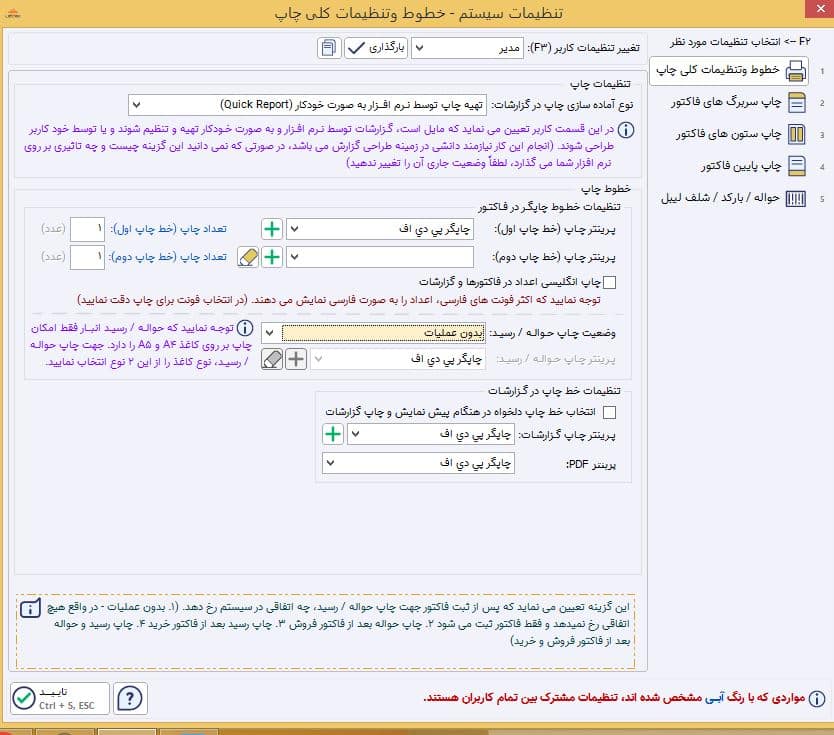
Task: Click the info icon in the dashed hint box
Action: pos(30,608)
